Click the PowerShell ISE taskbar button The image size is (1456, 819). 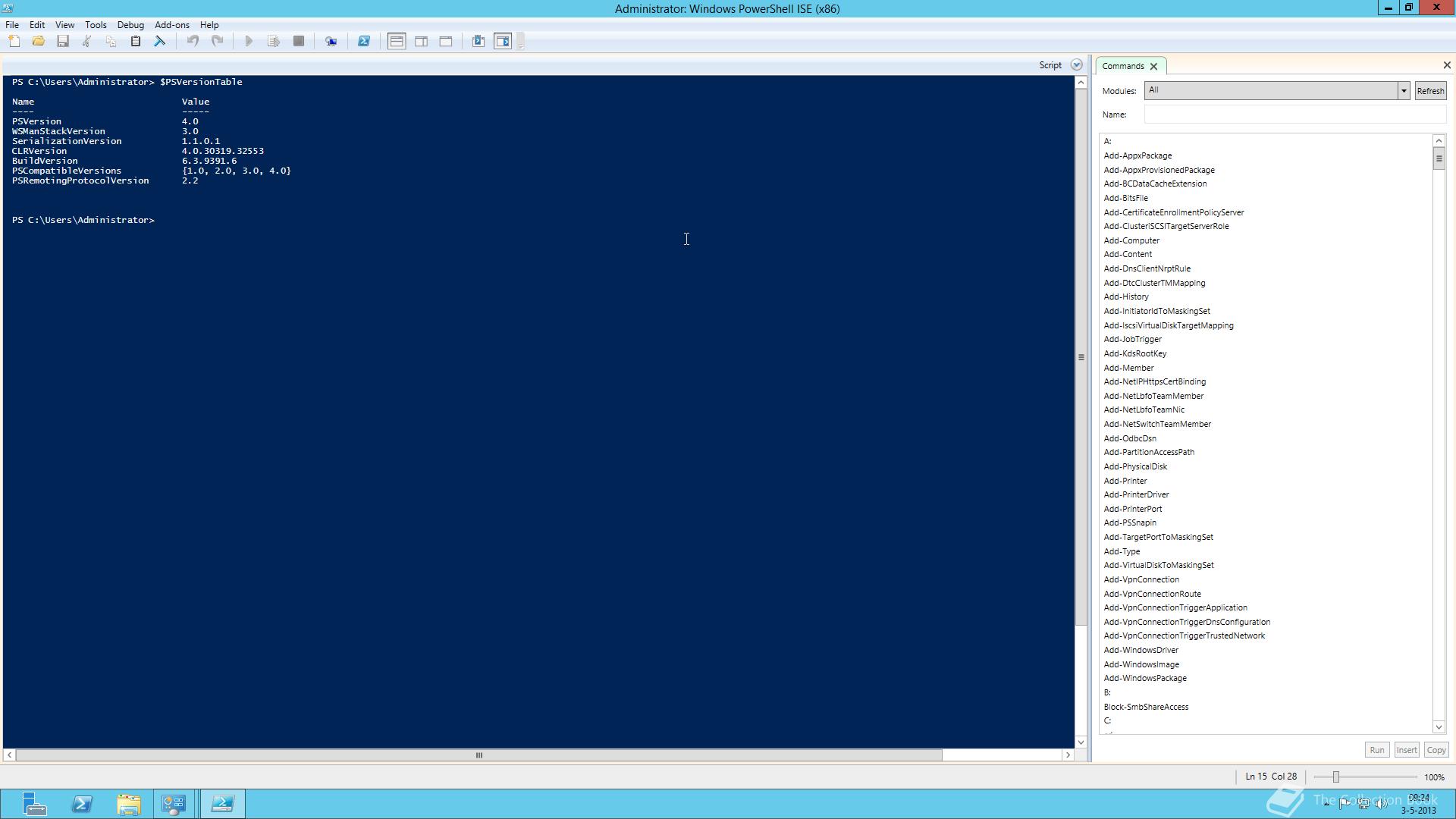(222, 804)
